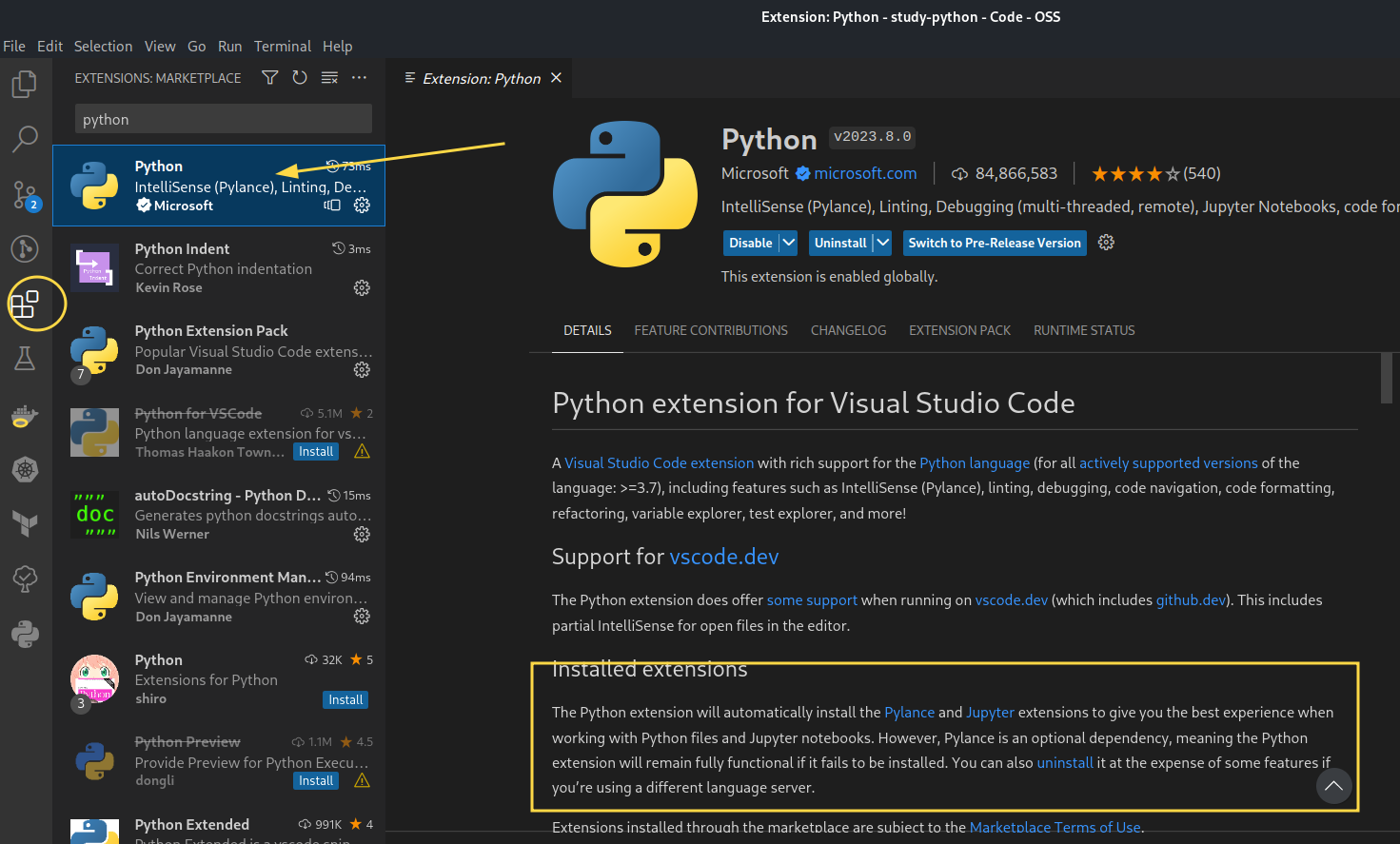Open the Python view in the activity bar
This screenshot has height=844, width=1400.
pos(26,633)
